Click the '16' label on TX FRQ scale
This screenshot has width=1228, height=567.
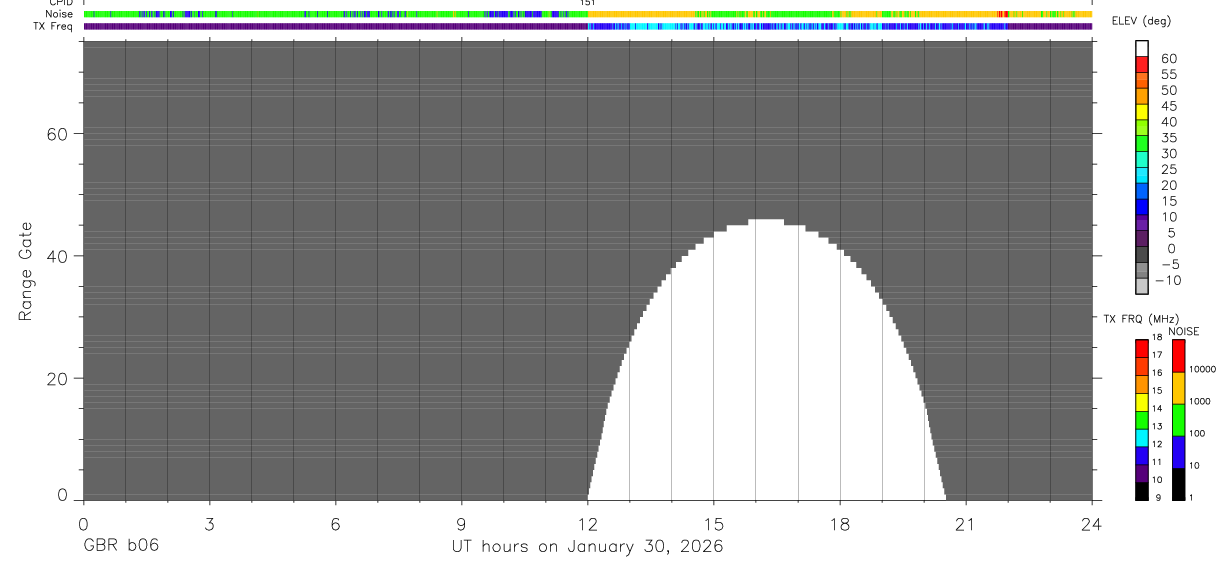1156,373
